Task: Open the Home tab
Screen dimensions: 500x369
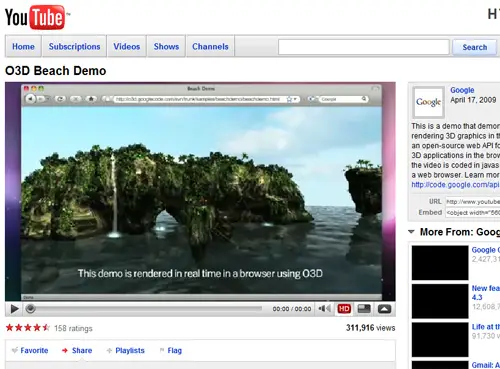Action: pos(23,46)
